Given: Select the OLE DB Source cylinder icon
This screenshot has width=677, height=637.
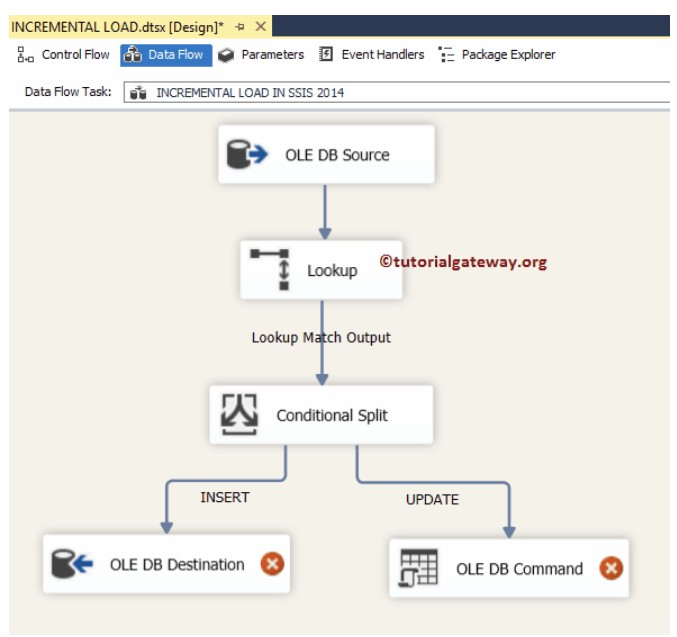Looking at the screenshot, I should [x=247, y=154].
